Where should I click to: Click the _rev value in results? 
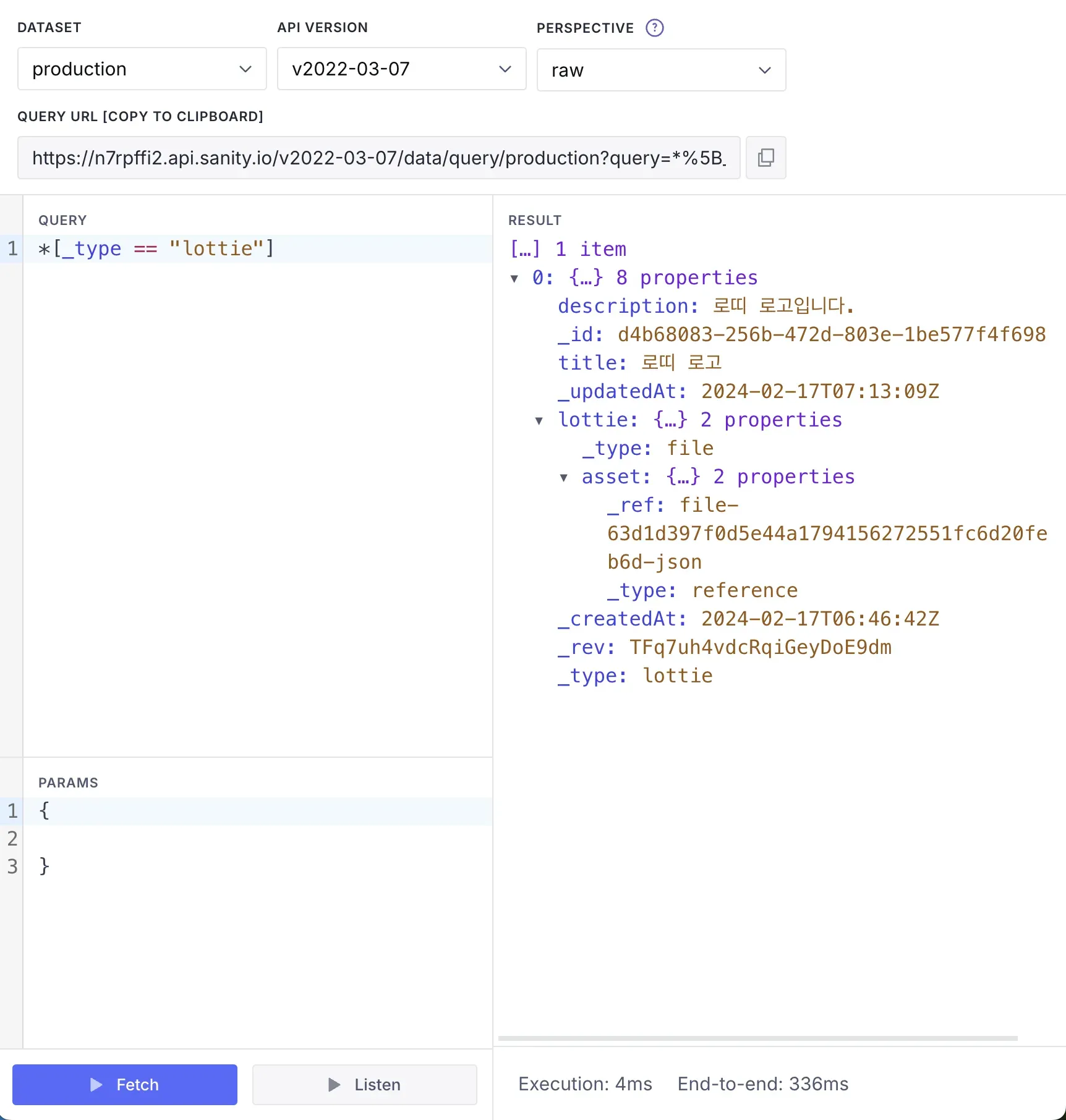pos(760,647)
